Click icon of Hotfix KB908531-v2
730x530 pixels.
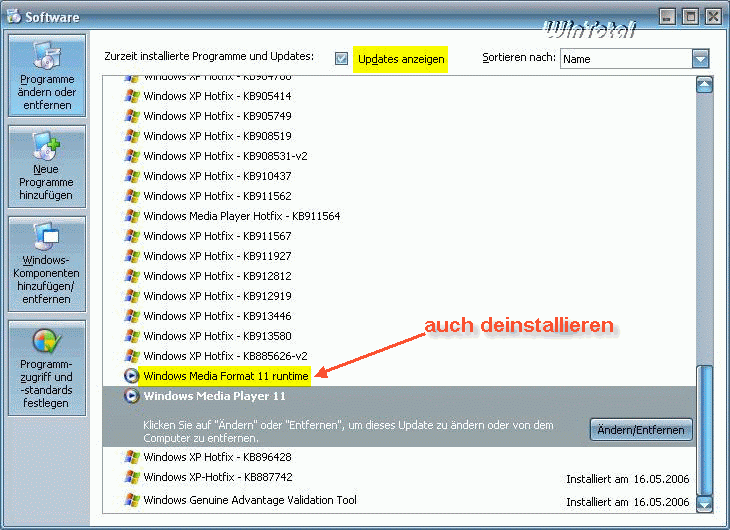click(x=132, y=156)
